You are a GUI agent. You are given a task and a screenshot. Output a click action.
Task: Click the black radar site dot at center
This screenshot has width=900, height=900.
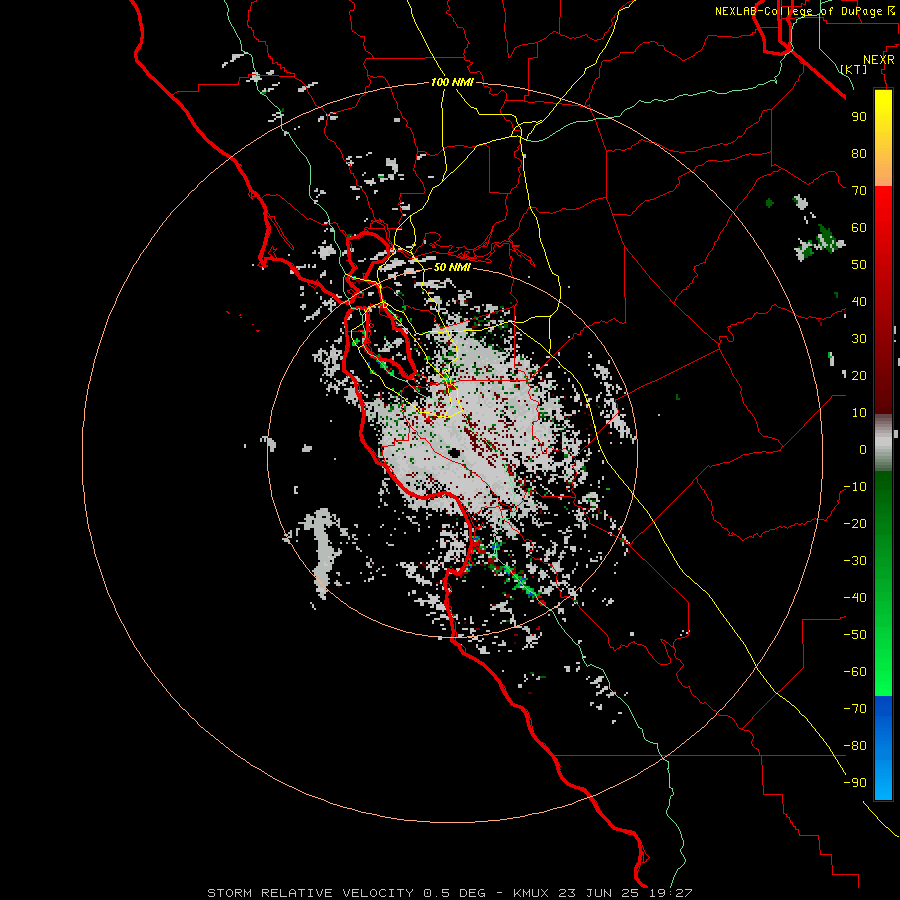click(454, 453)
